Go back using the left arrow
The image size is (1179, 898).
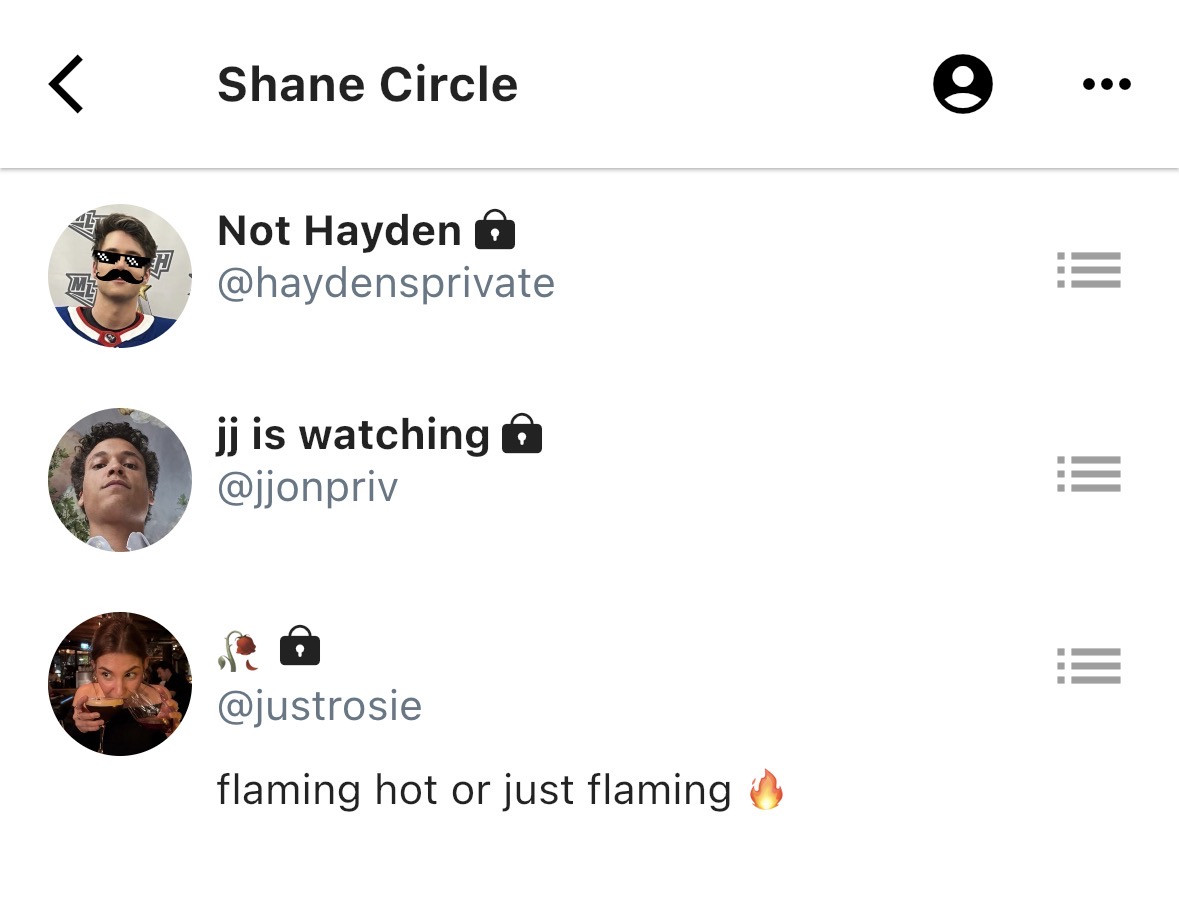[x=66, y=84]
